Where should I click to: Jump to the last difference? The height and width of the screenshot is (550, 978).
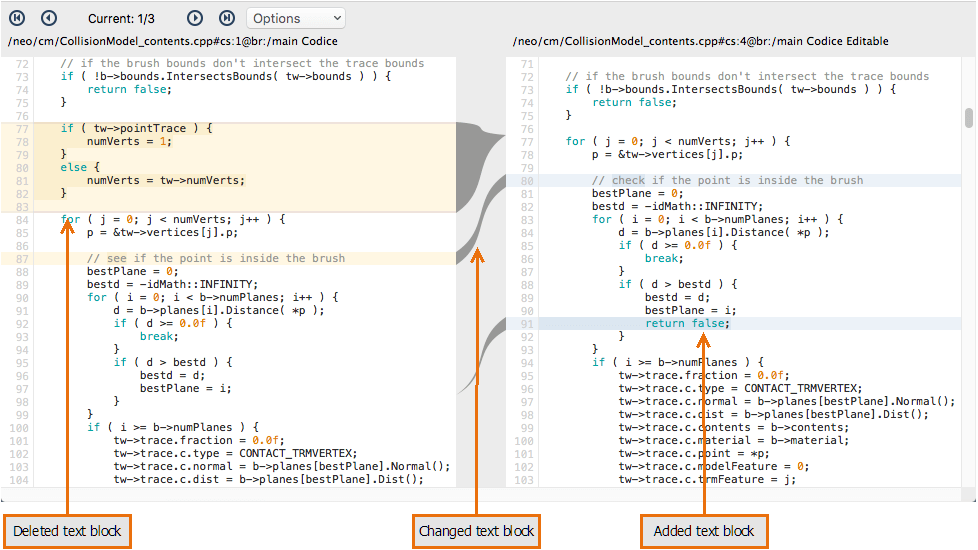pos(227,18)
